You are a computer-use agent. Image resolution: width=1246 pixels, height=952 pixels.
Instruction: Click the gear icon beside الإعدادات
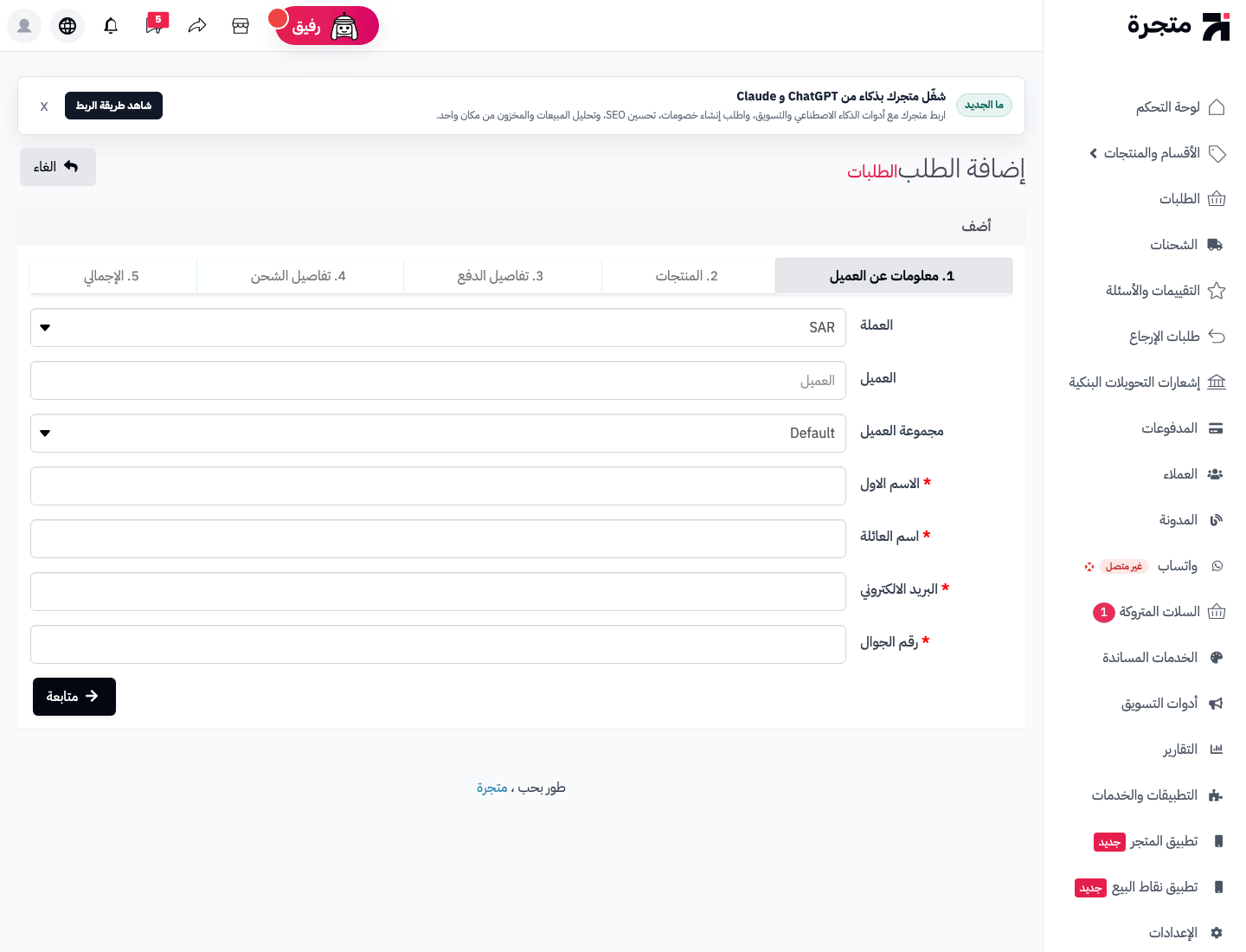click(x=1217, y=933)
